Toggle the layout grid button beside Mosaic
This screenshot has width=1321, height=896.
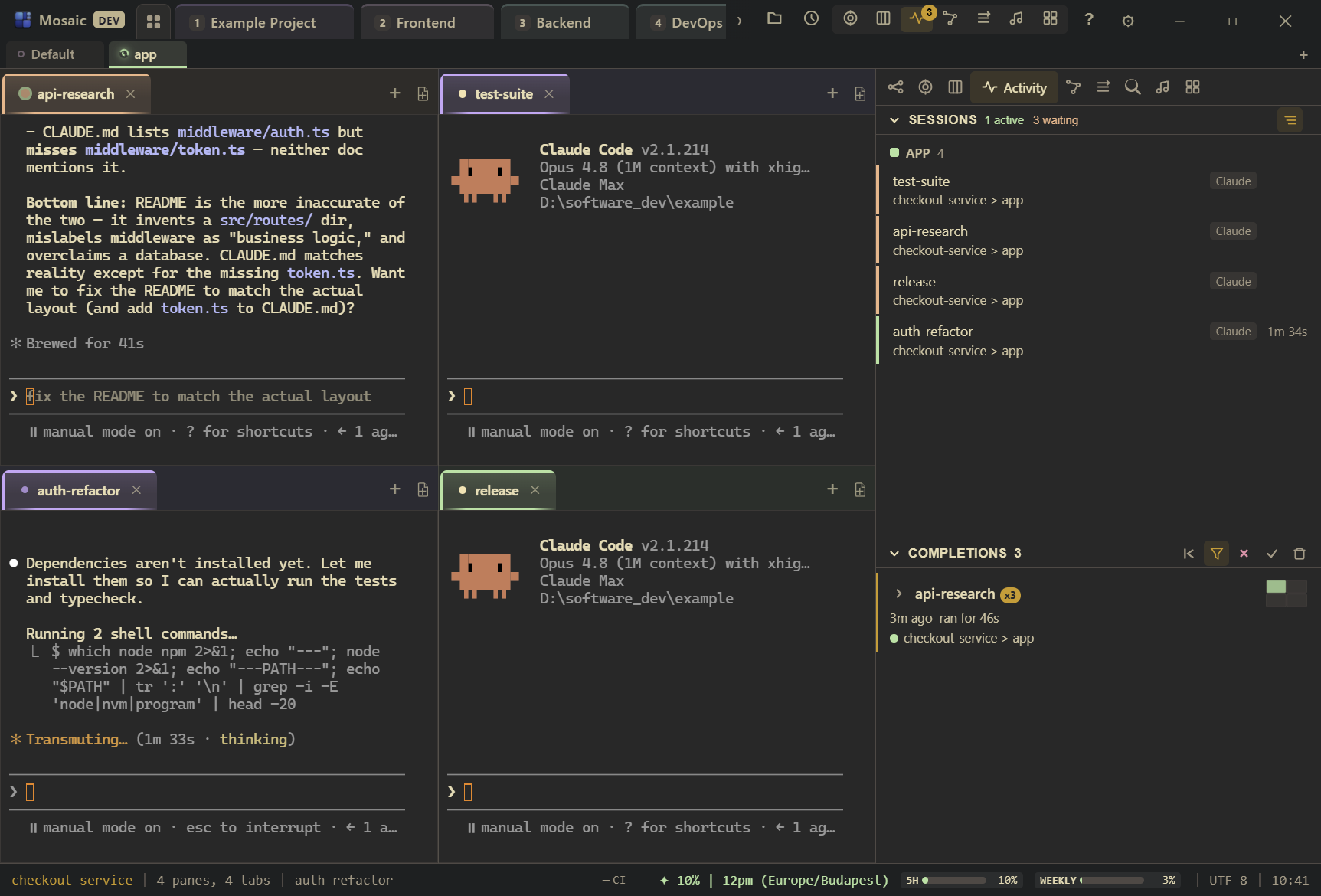pos(153,21)
